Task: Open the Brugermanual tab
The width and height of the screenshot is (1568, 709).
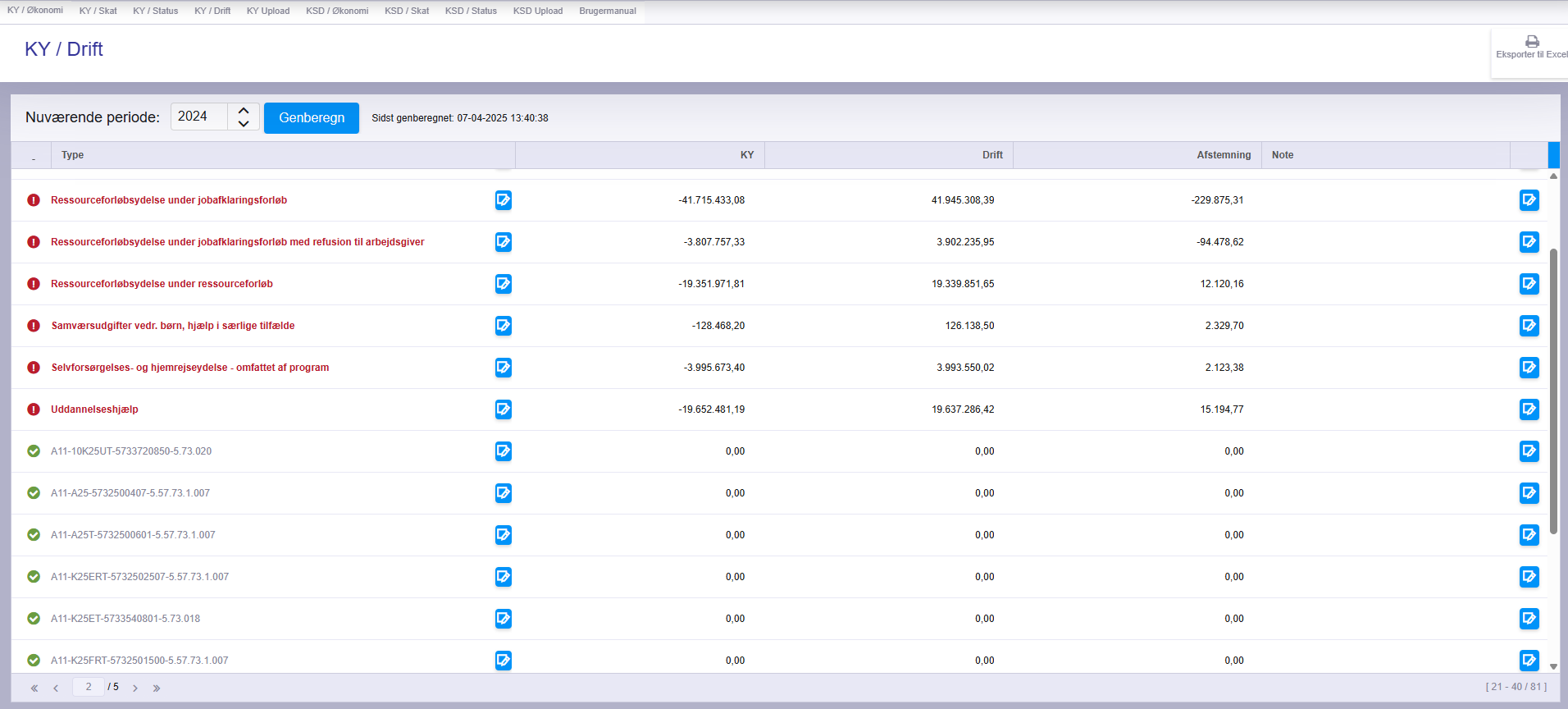Action: [x=608, y=11]
